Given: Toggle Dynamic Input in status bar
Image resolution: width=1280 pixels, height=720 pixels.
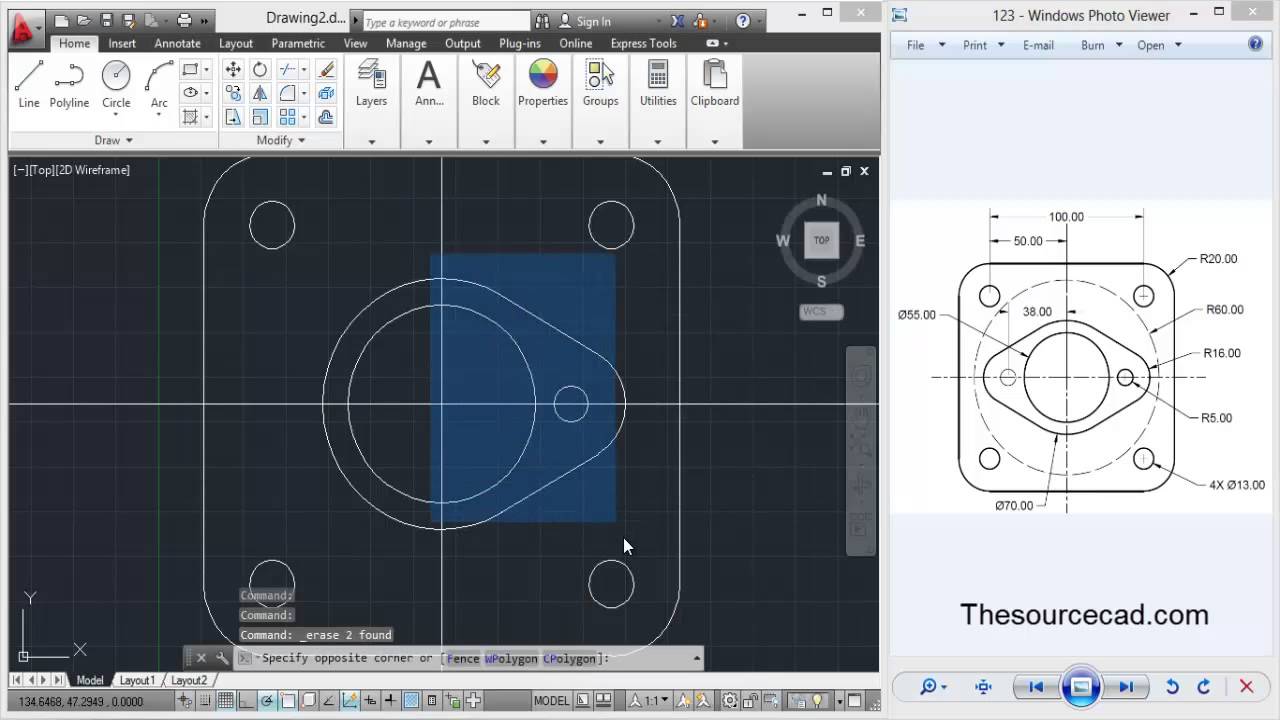Looking at the screenshot, I should pyautogui.click(x=369, y=701).
